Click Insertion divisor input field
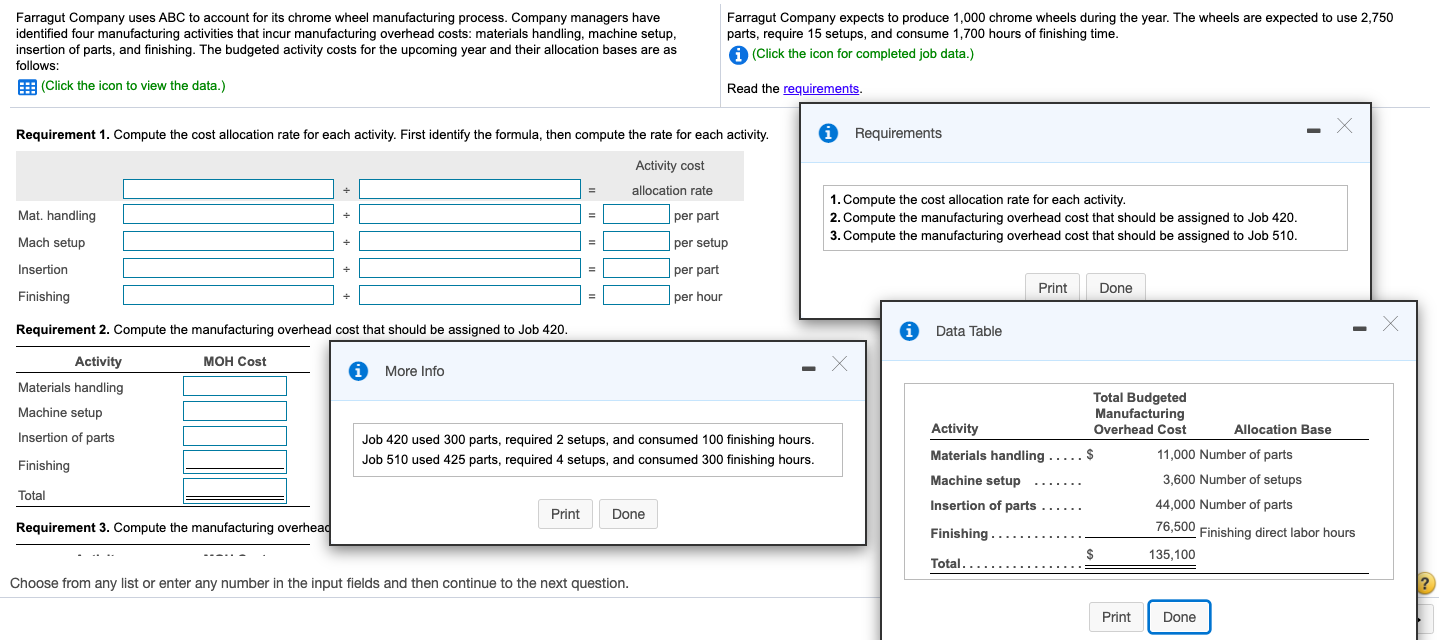The width and height of the screenshot is (1439, 641). point(470,268)
